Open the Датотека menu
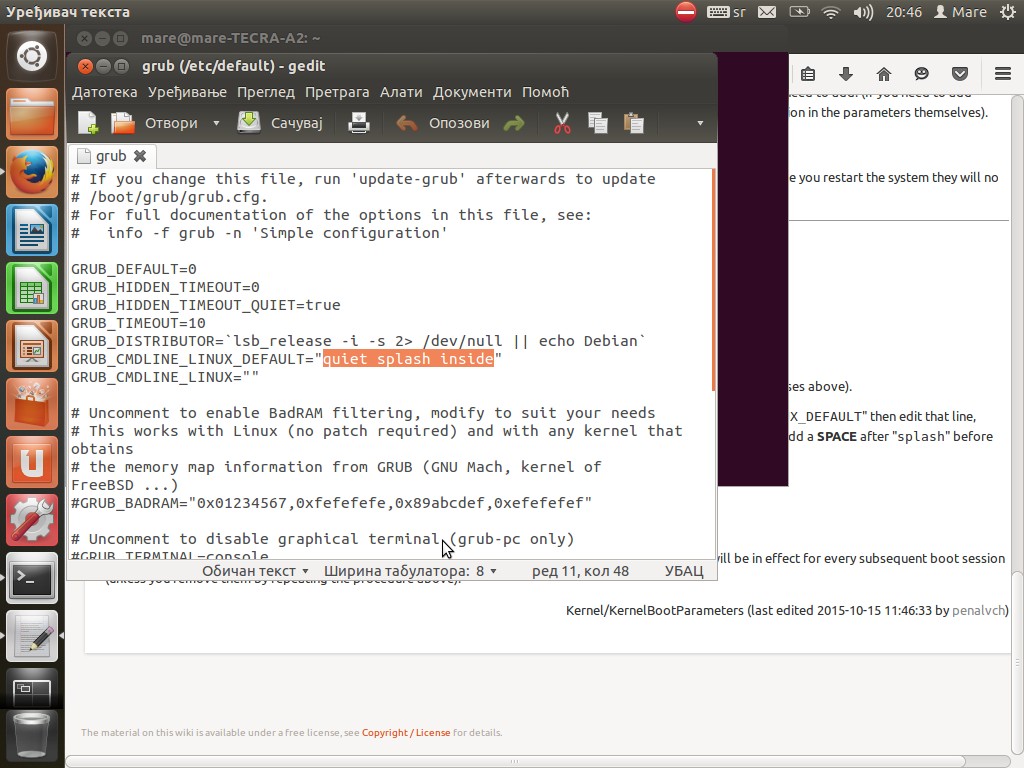The image size is (1024, 768). point(104,92)
